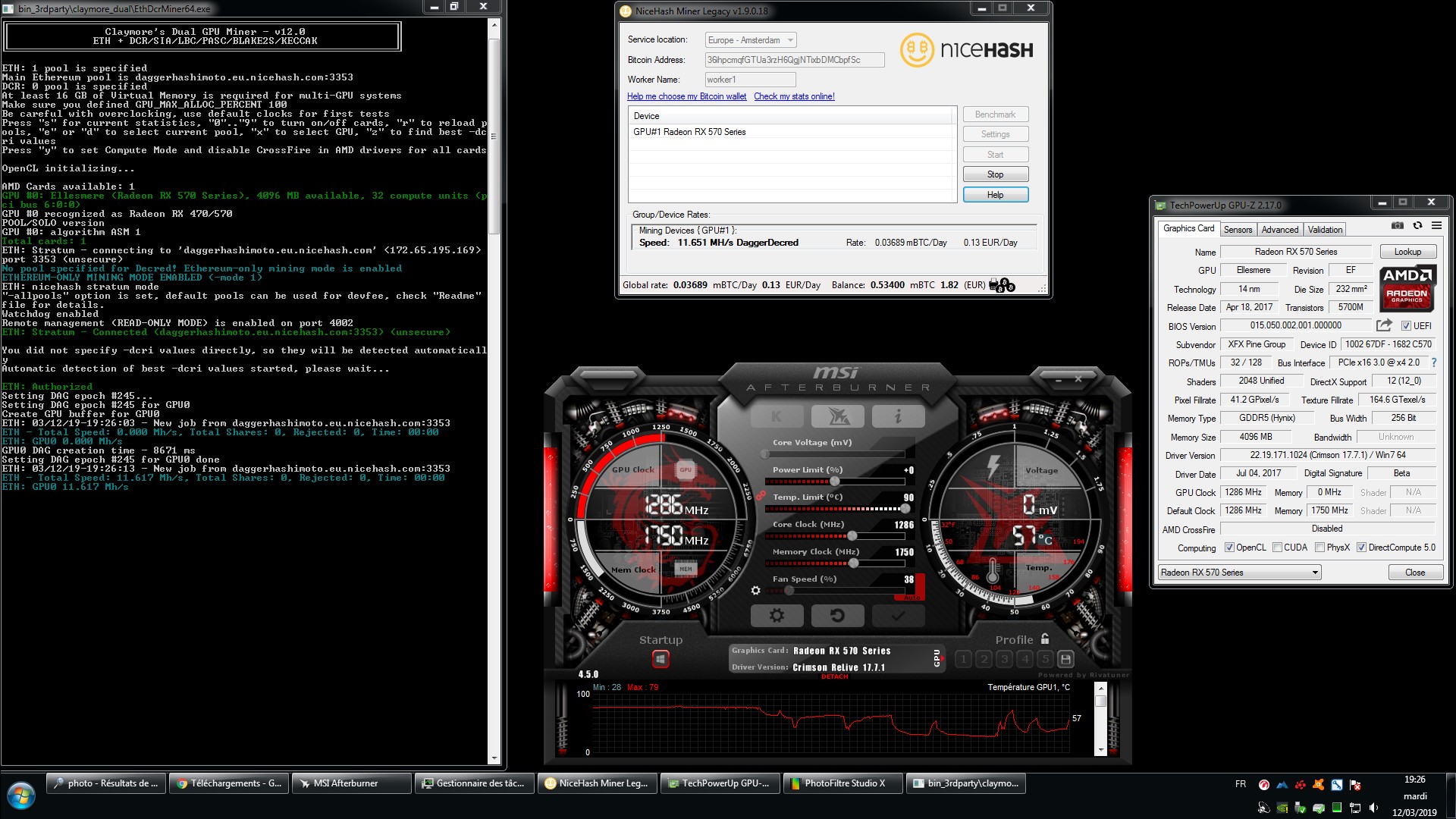Click the Afterburner information 'i' icon

pos(899,416)
